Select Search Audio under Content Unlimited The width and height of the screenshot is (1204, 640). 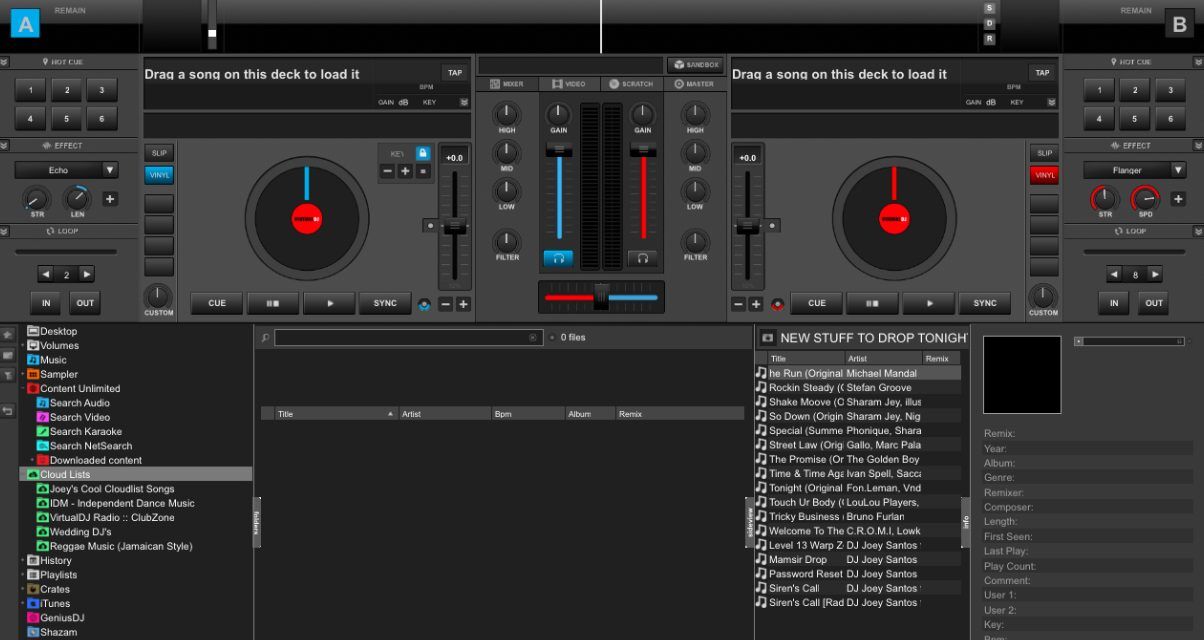point(73,403)
